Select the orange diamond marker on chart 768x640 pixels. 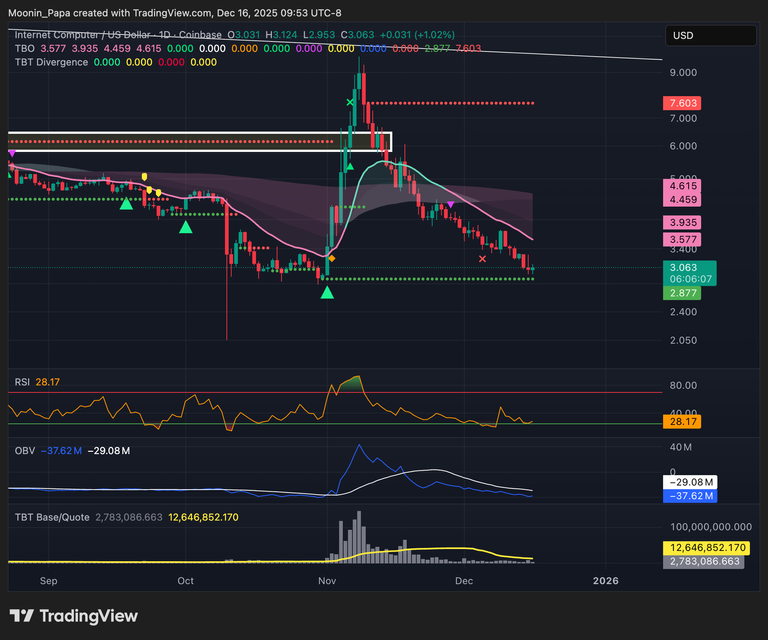331,259
